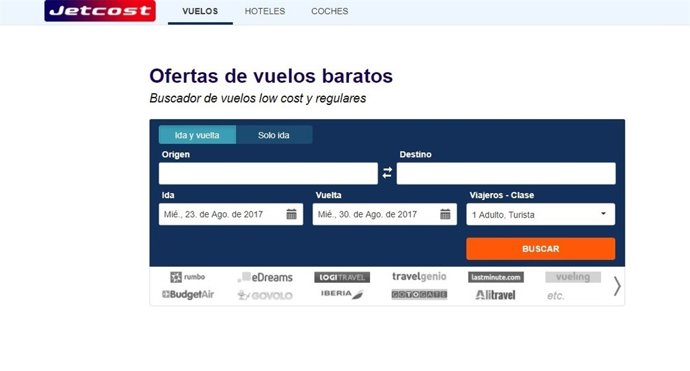Click the dropdown arrow beside 1 Adulto, Turista
The height and width of the screenshot is (371, 690).
point(603,214)
